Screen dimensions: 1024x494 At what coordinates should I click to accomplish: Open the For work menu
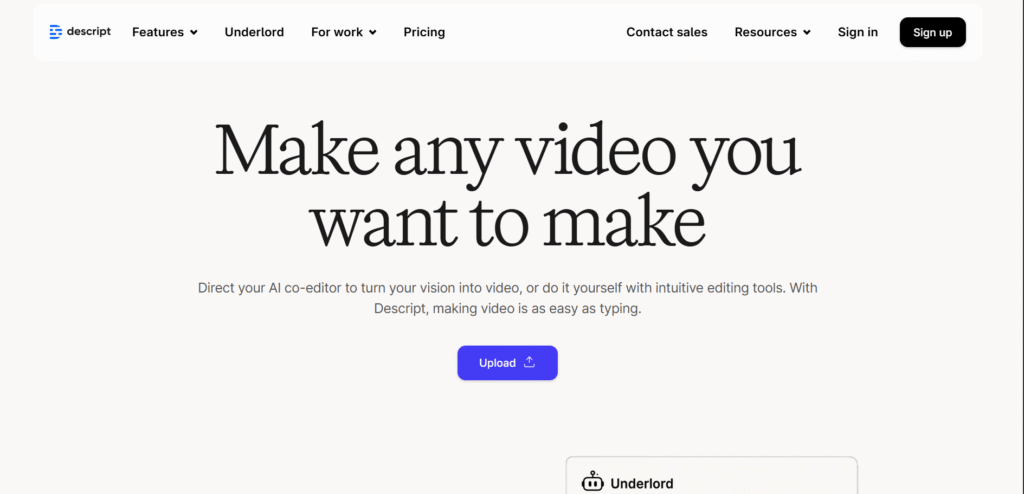tap(337, 32)
